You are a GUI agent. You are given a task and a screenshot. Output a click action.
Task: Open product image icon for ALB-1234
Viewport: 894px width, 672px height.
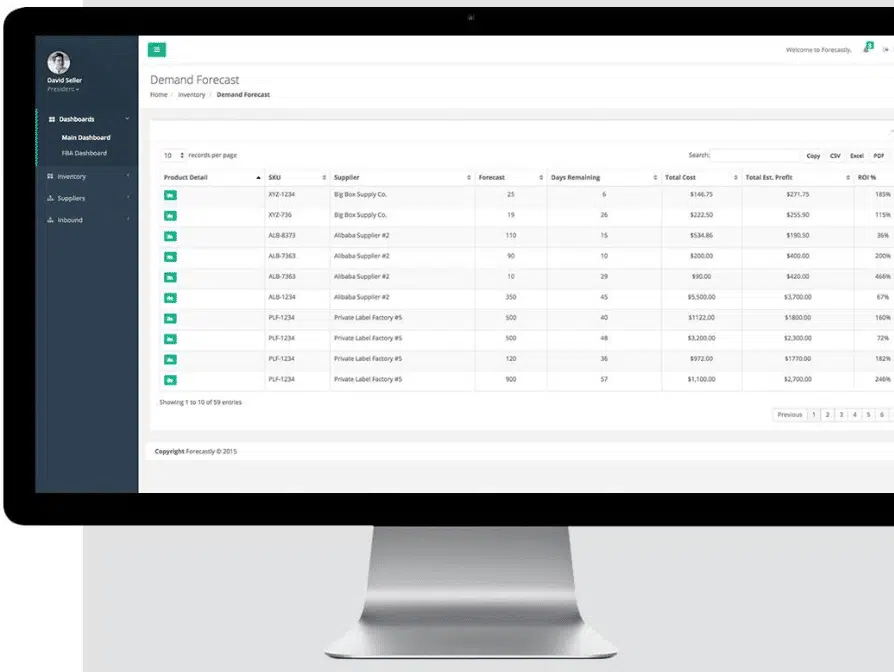click(170, 298)
